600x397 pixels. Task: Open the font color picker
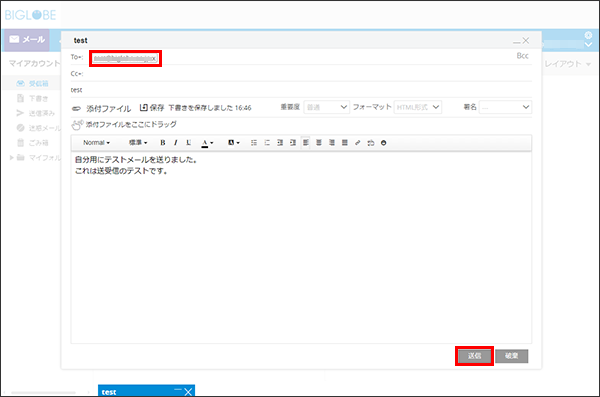[x=207, y=143]
